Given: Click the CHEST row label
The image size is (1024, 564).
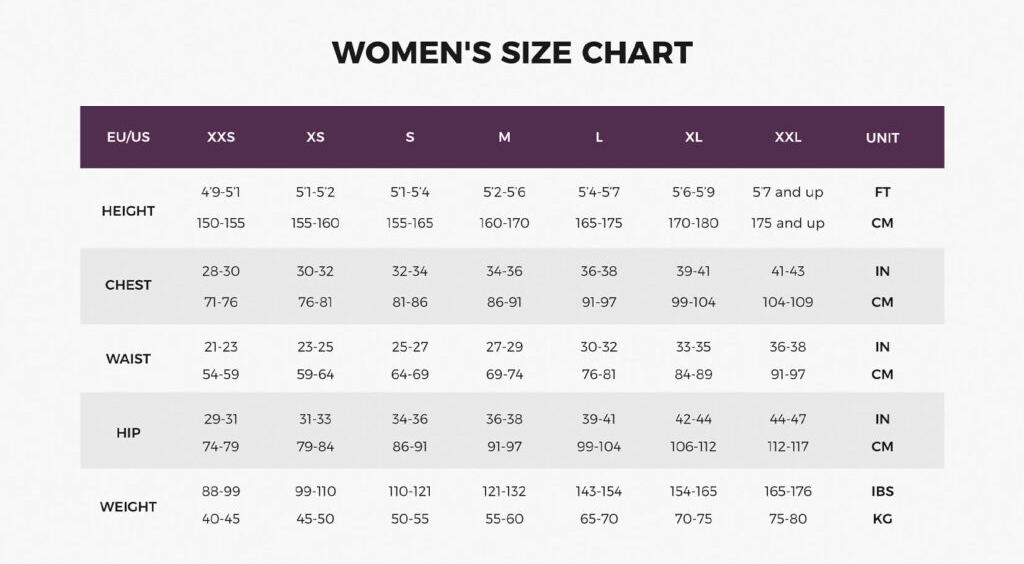Looking at the screenshot, I should [128, 285].
